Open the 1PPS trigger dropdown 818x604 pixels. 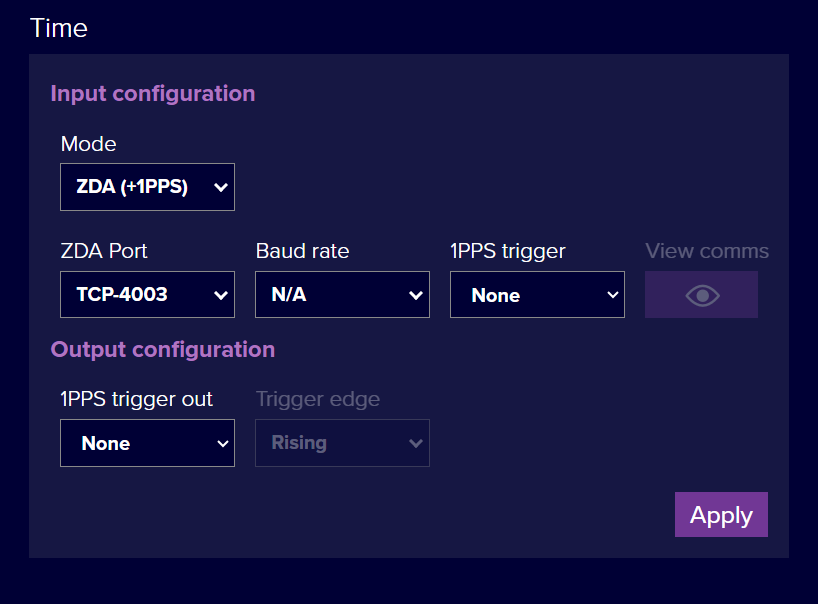click(537, 295)
